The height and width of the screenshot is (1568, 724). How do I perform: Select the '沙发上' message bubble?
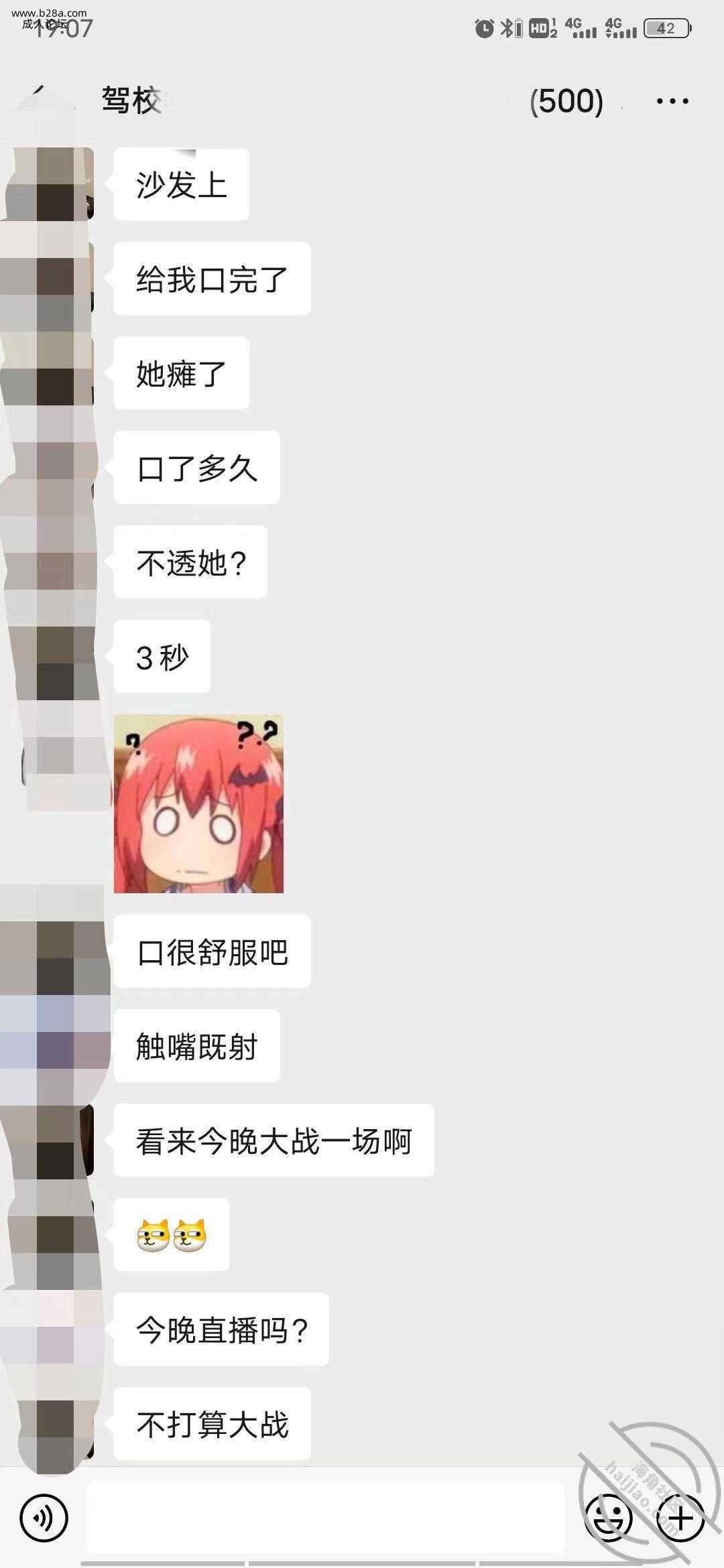tap(181, 184)
